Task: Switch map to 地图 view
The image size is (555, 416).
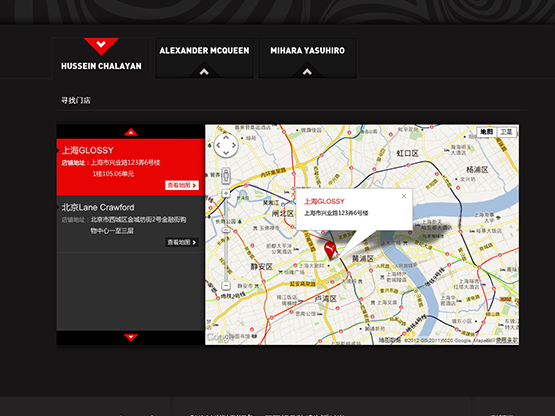Action: click(487, 132)
